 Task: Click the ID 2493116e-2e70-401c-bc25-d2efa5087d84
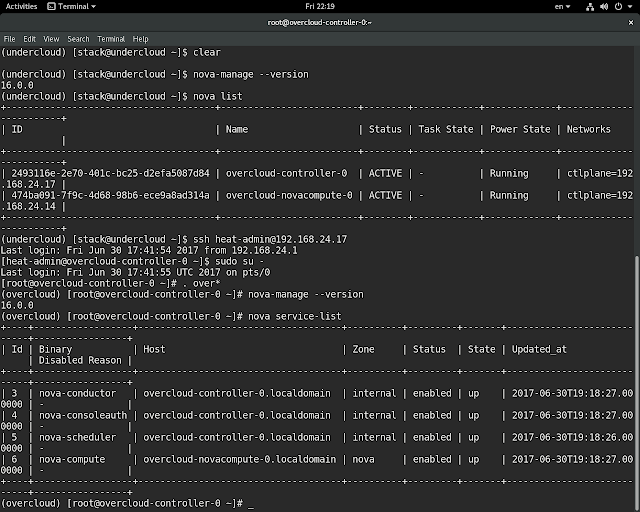click(110, 174)
